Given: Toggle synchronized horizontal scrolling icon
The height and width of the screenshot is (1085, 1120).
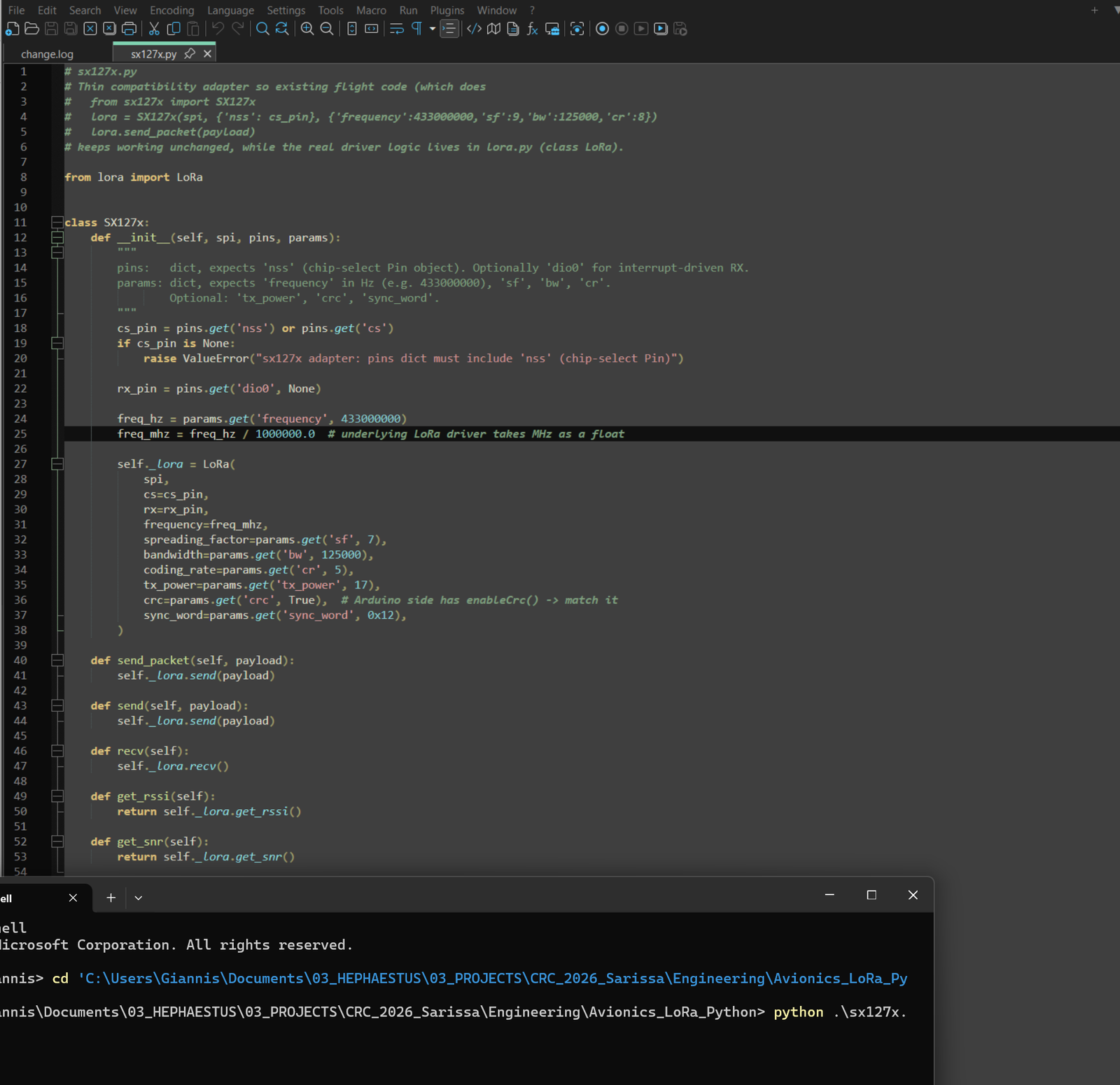Looking at the screenshot, I should tap(372, 29).
